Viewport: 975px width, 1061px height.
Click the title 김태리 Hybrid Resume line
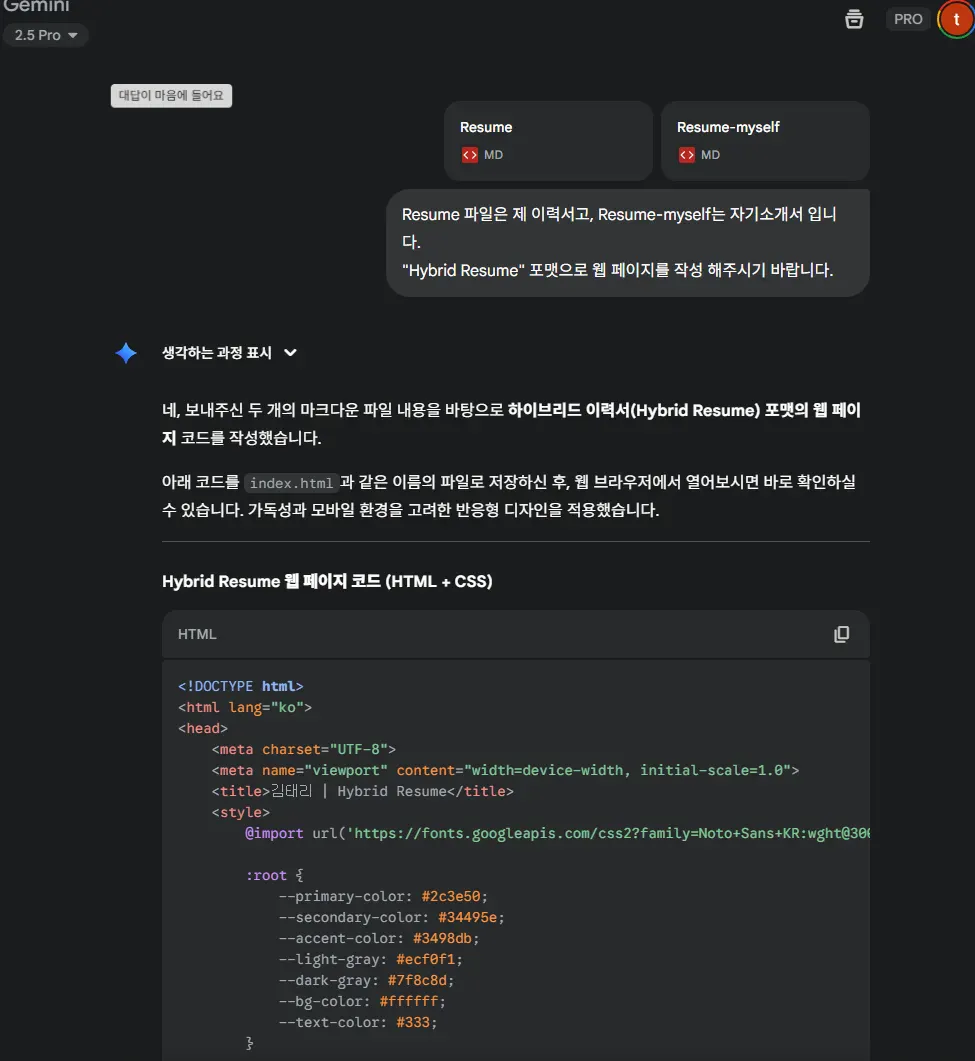pyautogui.click(x=362, y=791)
